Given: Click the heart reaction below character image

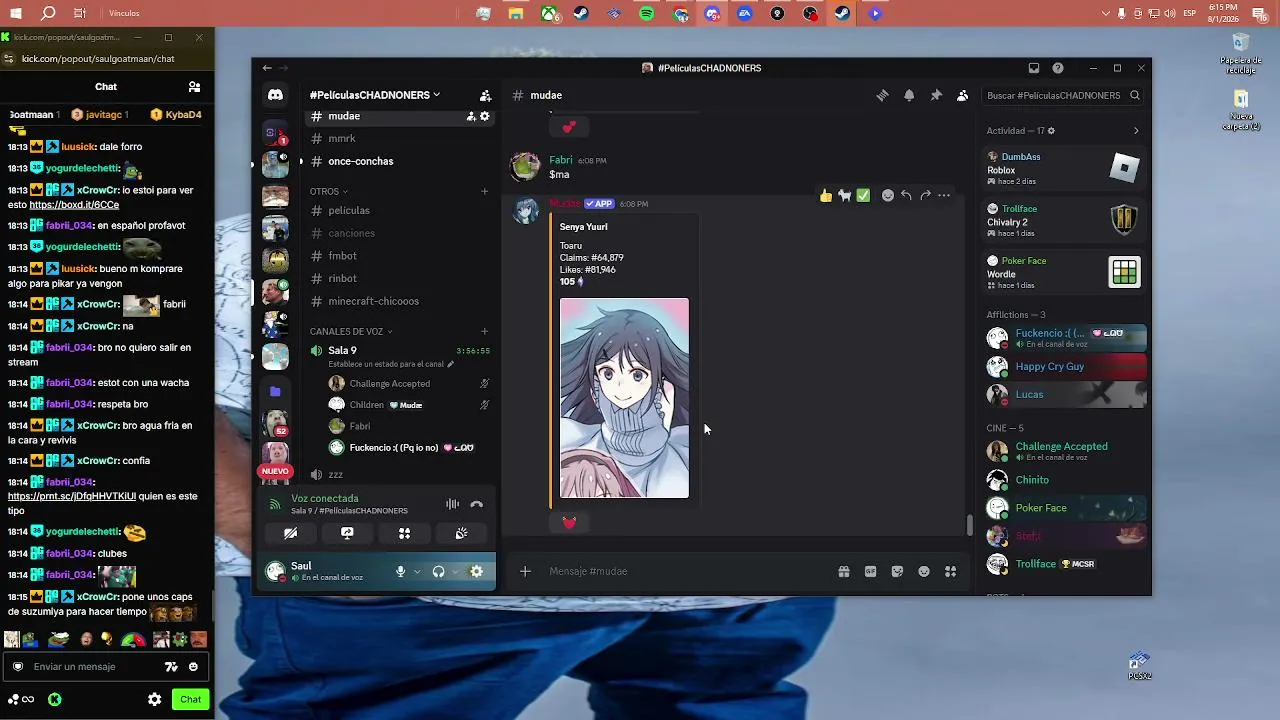Looking at the screenshot, I should click(x=569, y=522).
